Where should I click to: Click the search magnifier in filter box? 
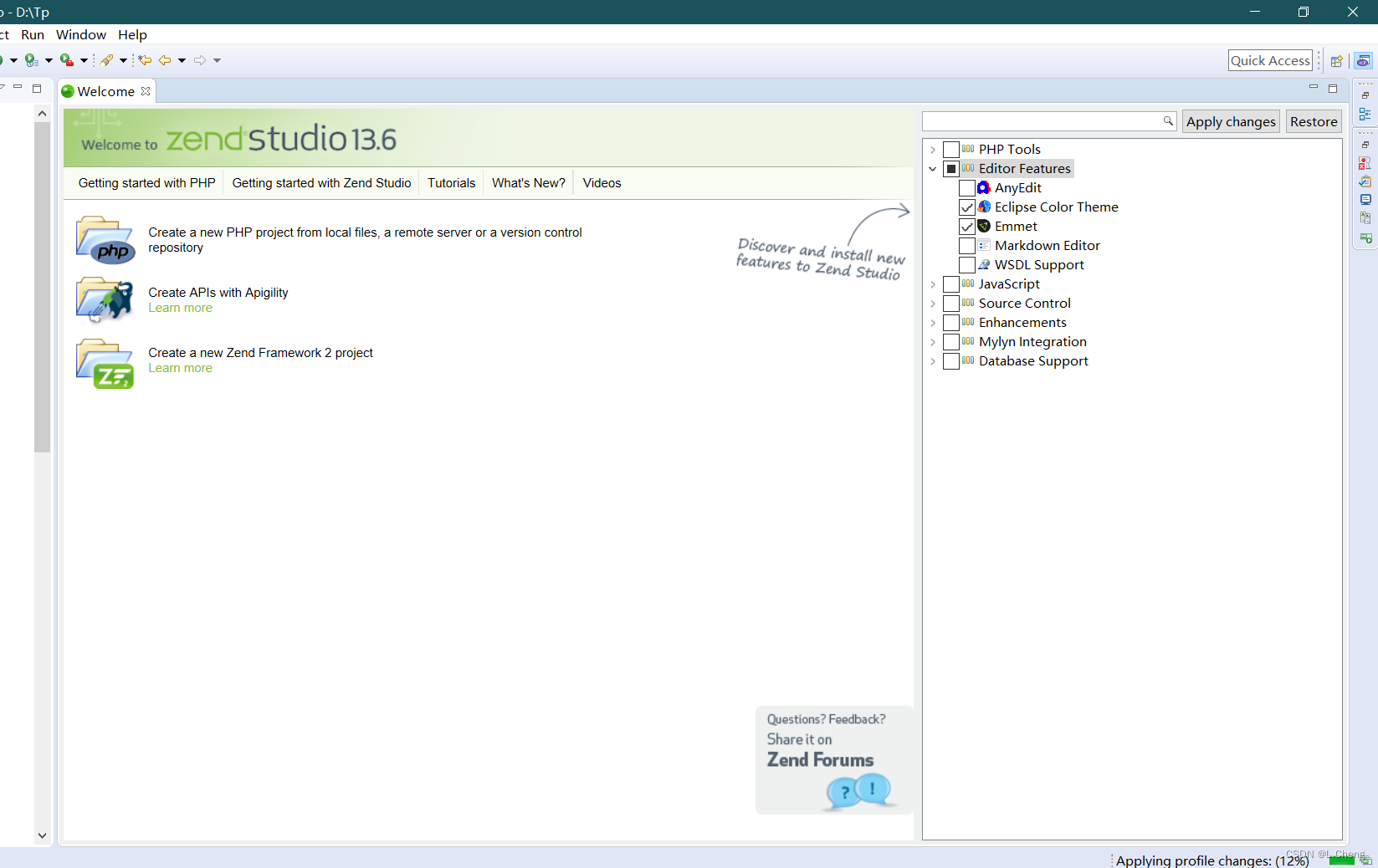[1168, 121]
